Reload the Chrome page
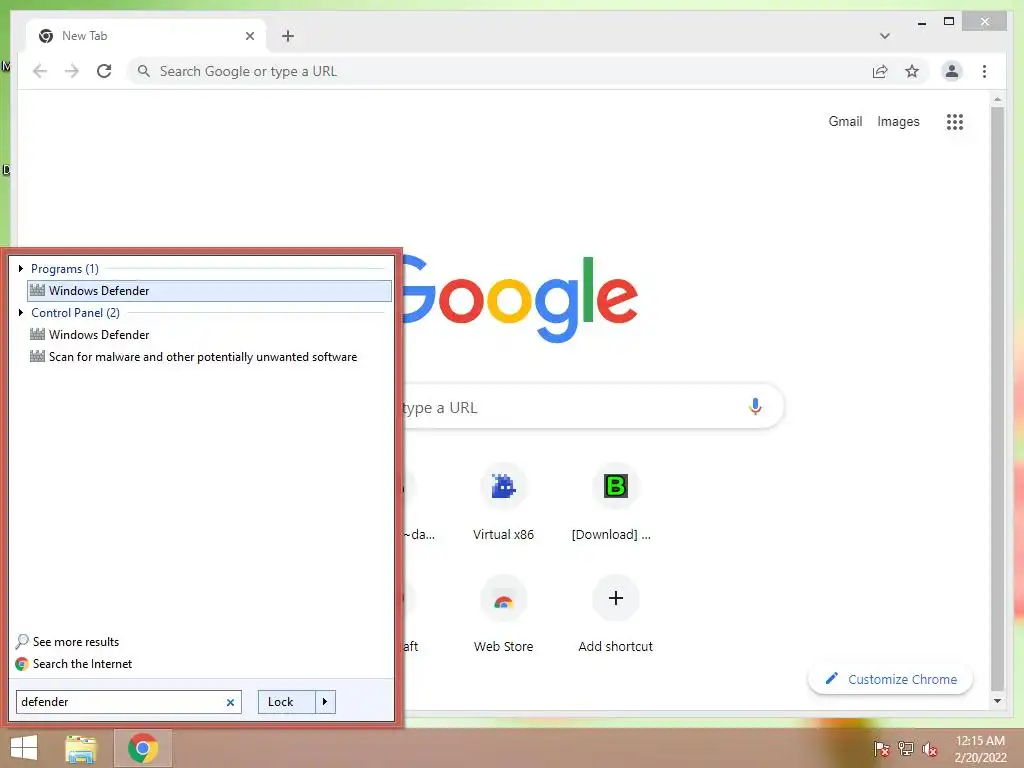 pyautogui.click(x=104, y=71)
